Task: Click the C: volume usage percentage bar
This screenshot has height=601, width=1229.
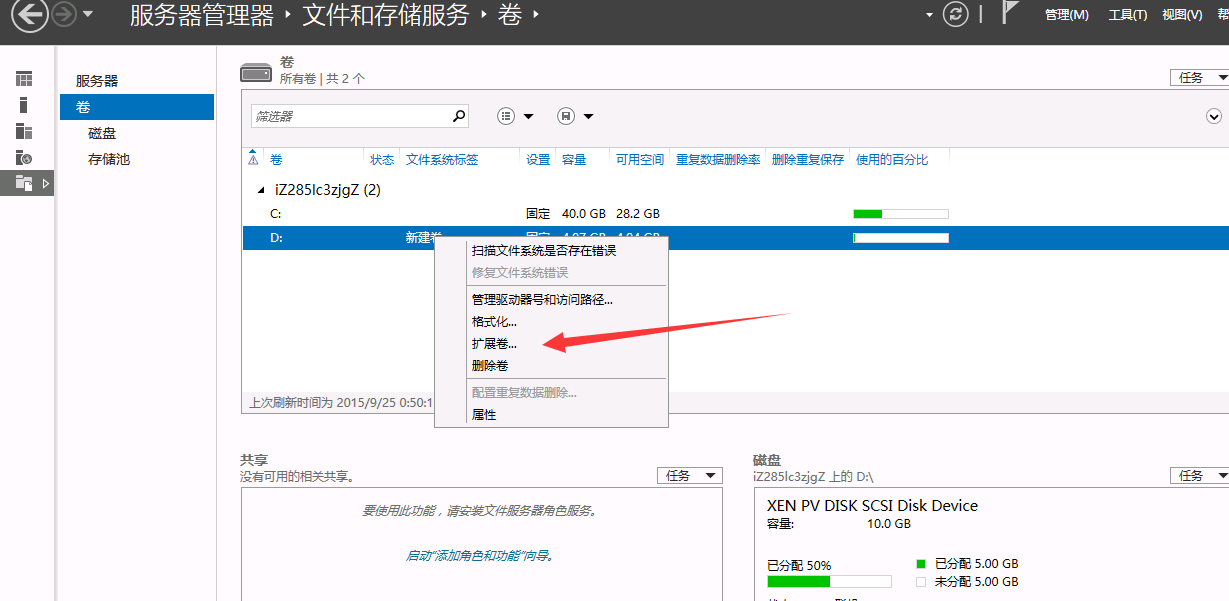Action: 900,214
